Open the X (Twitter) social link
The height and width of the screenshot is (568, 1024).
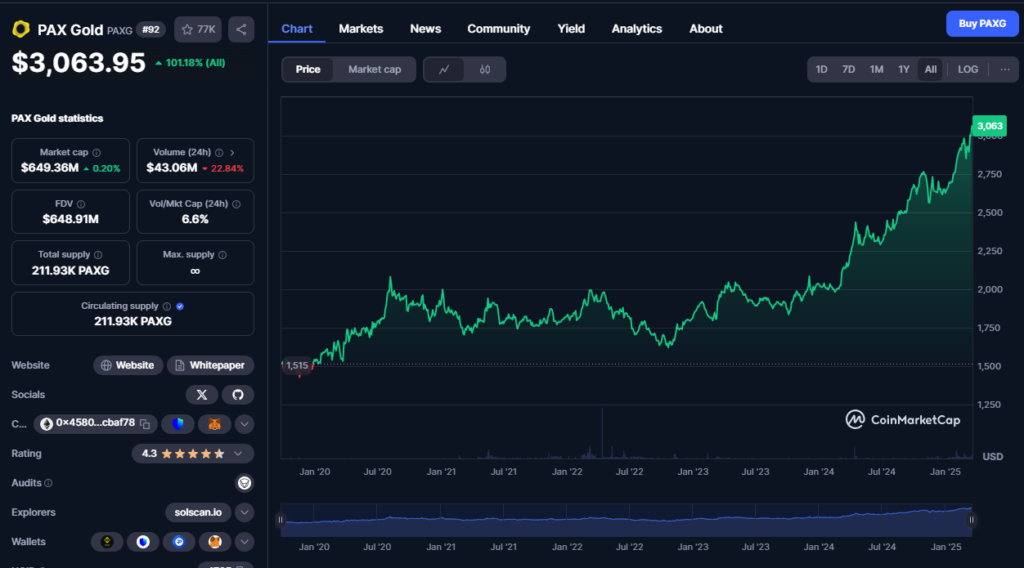pyautogui.click(x=202, y=394)
